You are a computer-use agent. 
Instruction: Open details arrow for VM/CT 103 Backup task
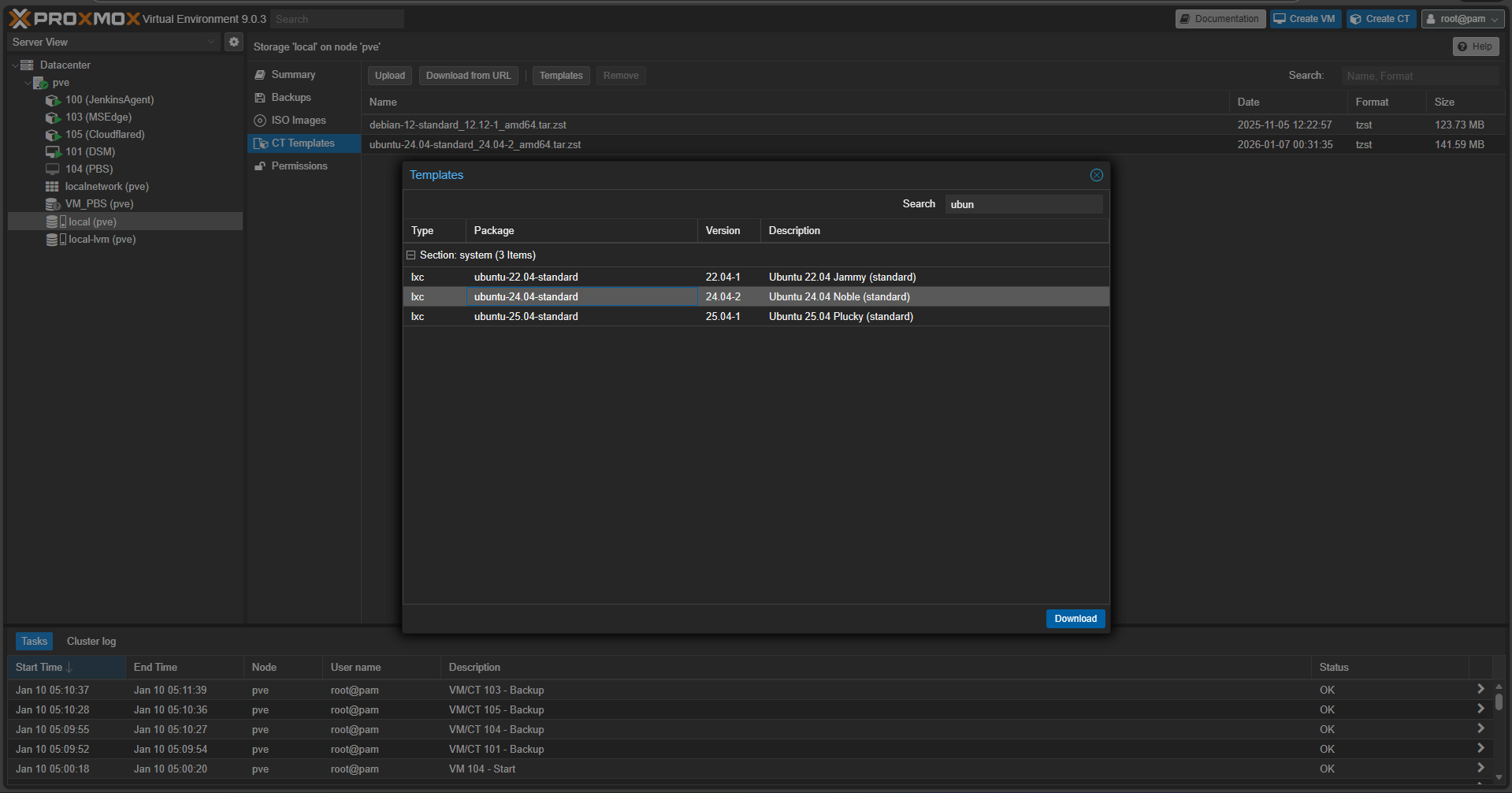point(1480,689)
